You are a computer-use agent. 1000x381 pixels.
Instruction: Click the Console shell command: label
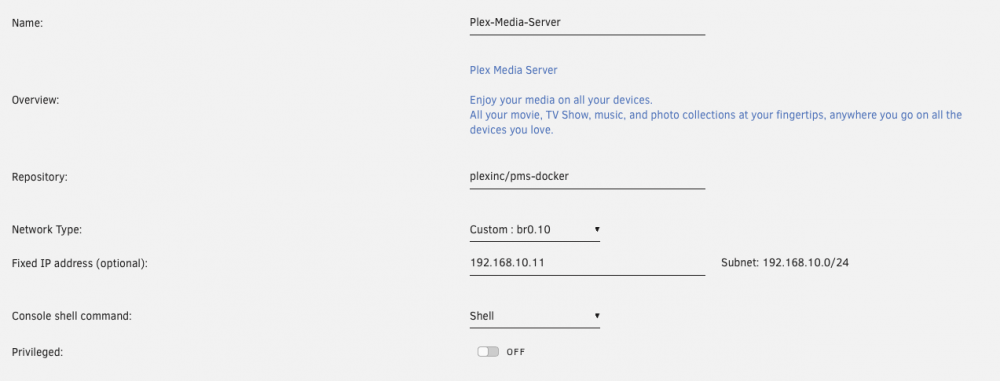71,316
